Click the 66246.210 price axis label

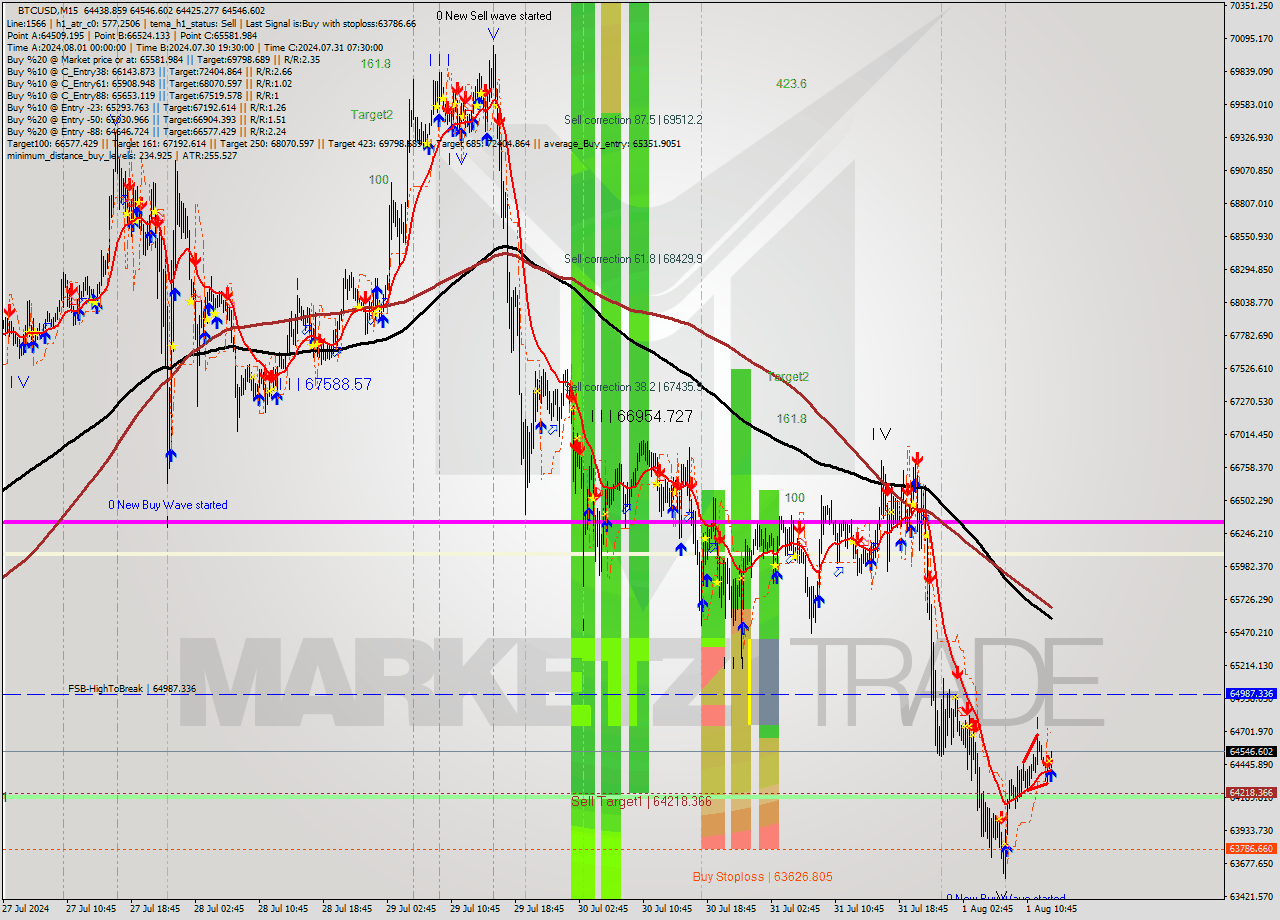coord(1251,533)
